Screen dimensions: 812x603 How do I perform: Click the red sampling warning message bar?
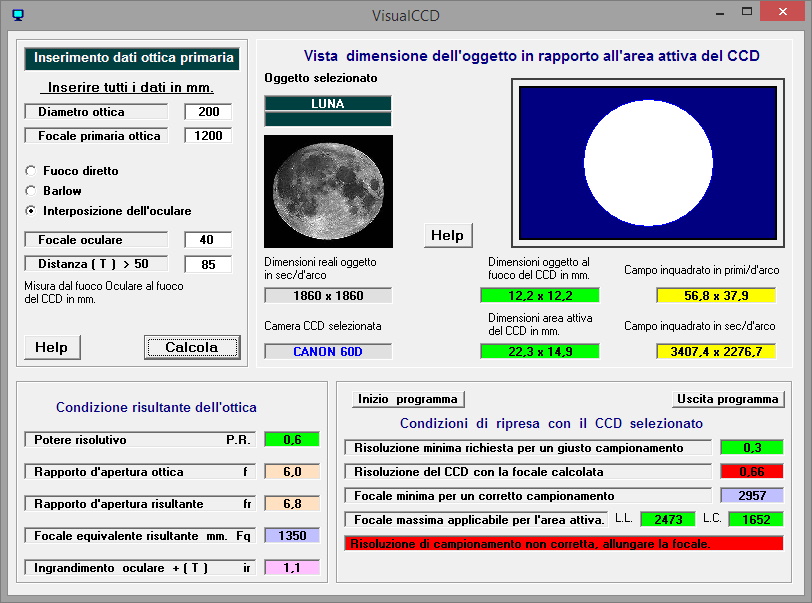[x=564, y=543]
